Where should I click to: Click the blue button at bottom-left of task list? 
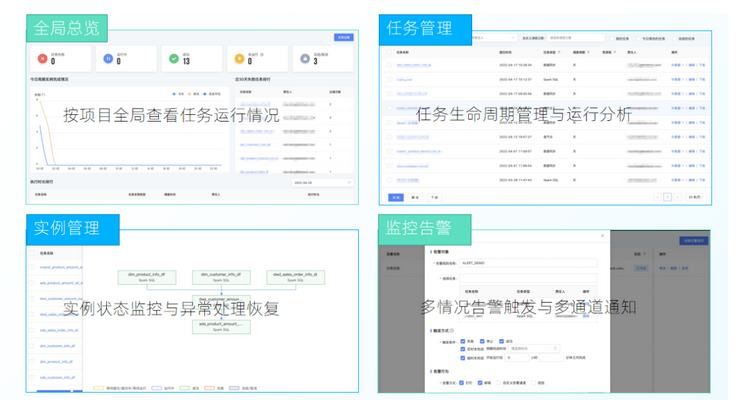(x=395, y=197)
